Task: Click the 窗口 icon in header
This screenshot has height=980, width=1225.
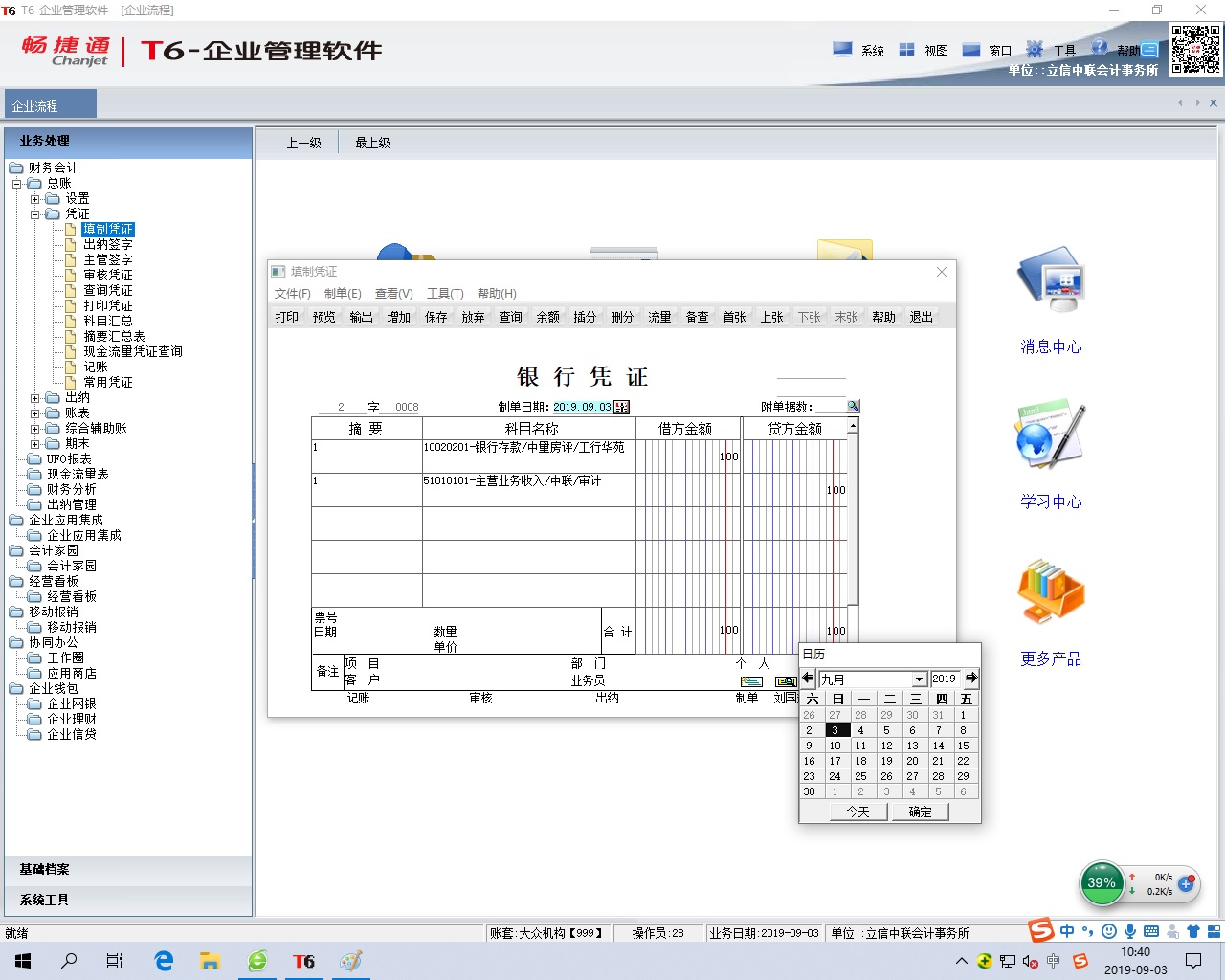Action: (x=970, y=50)
